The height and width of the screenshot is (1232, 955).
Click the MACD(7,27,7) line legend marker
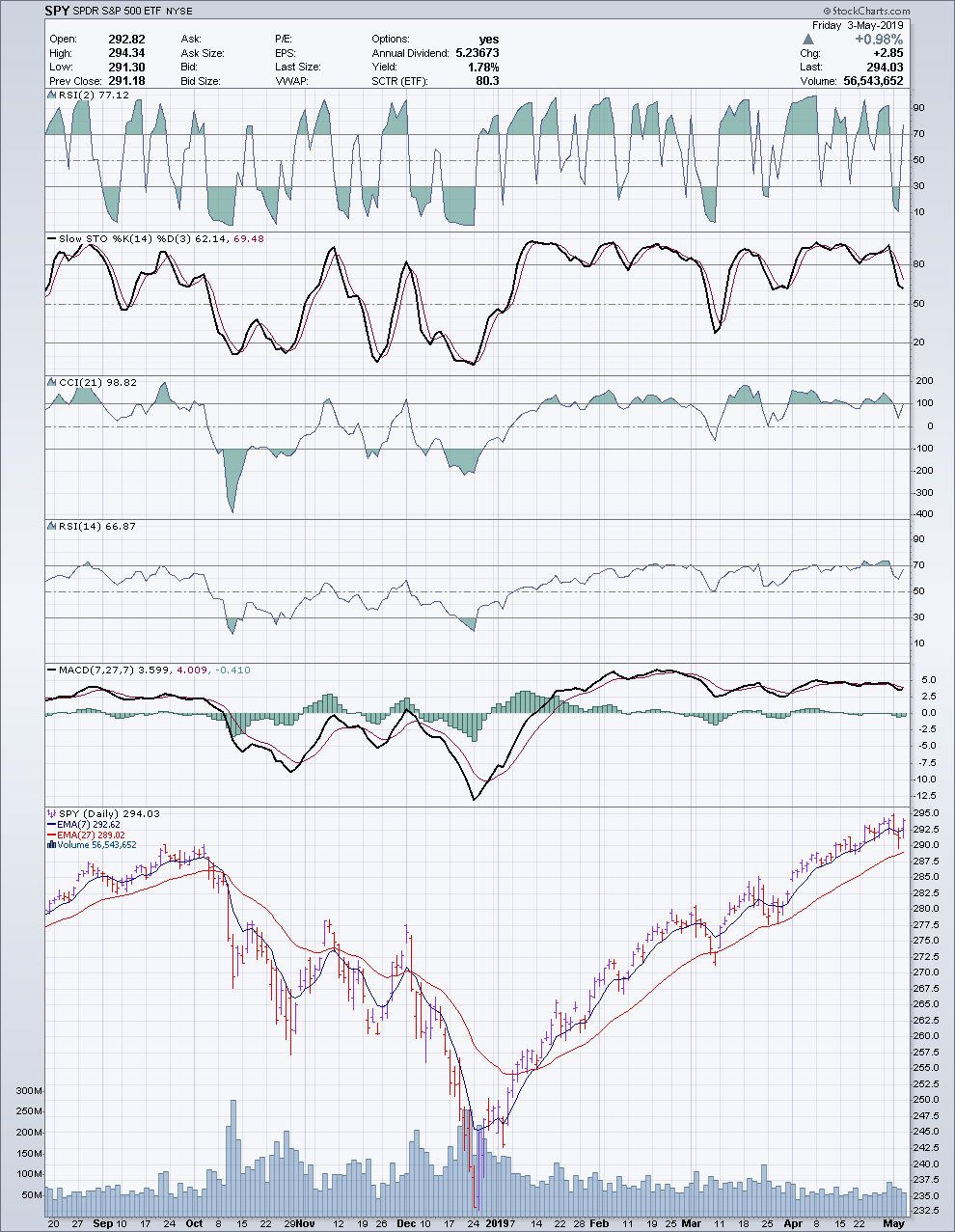52,669
